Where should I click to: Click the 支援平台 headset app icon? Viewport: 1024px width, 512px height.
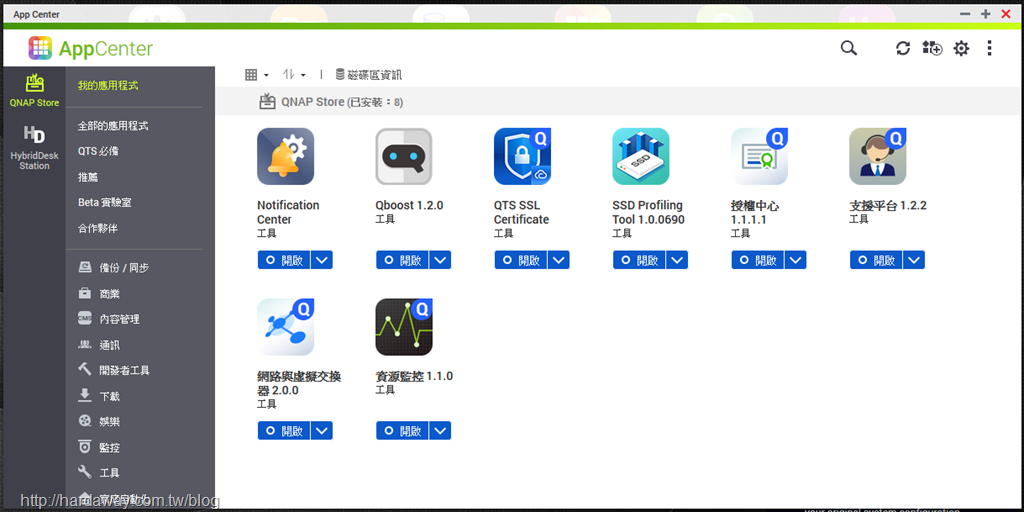pos(878,157)
